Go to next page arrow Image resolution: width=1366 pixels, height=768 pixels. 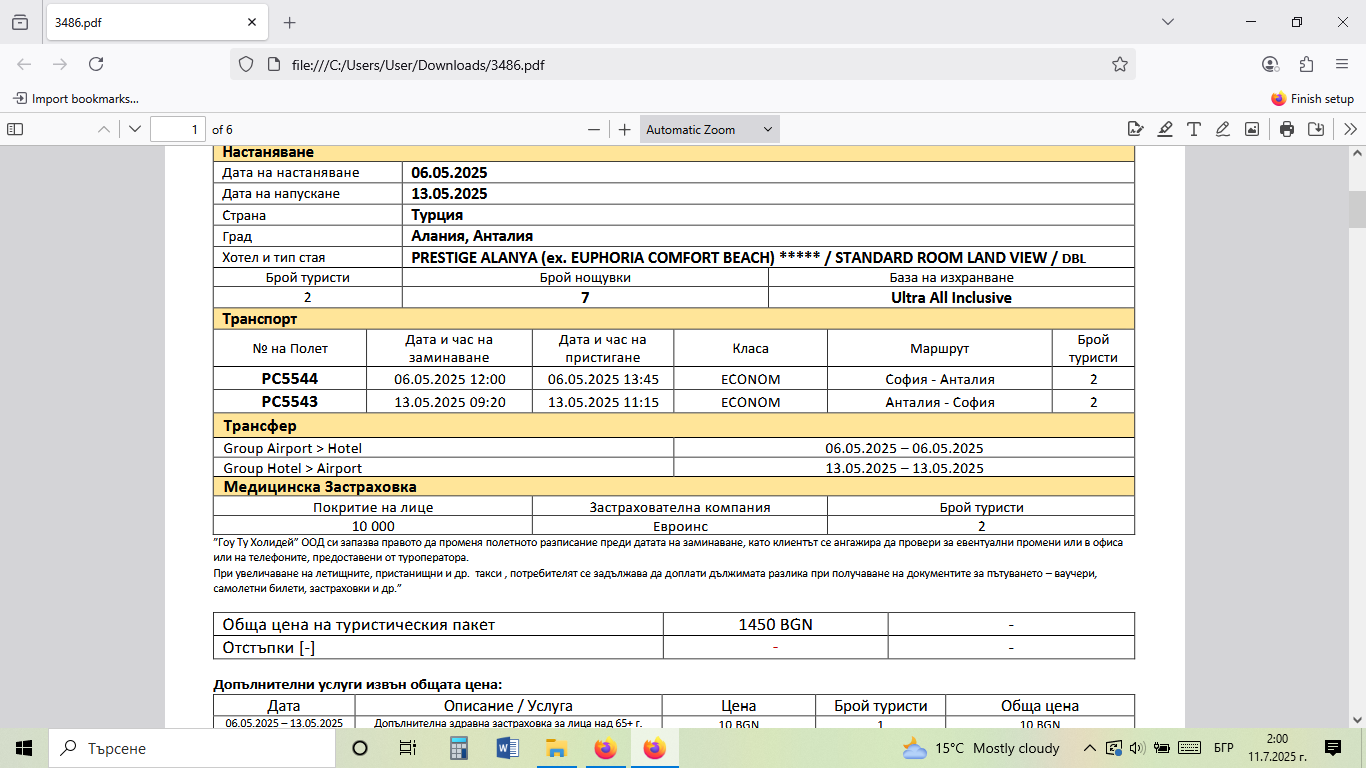(x=135, y=129)
